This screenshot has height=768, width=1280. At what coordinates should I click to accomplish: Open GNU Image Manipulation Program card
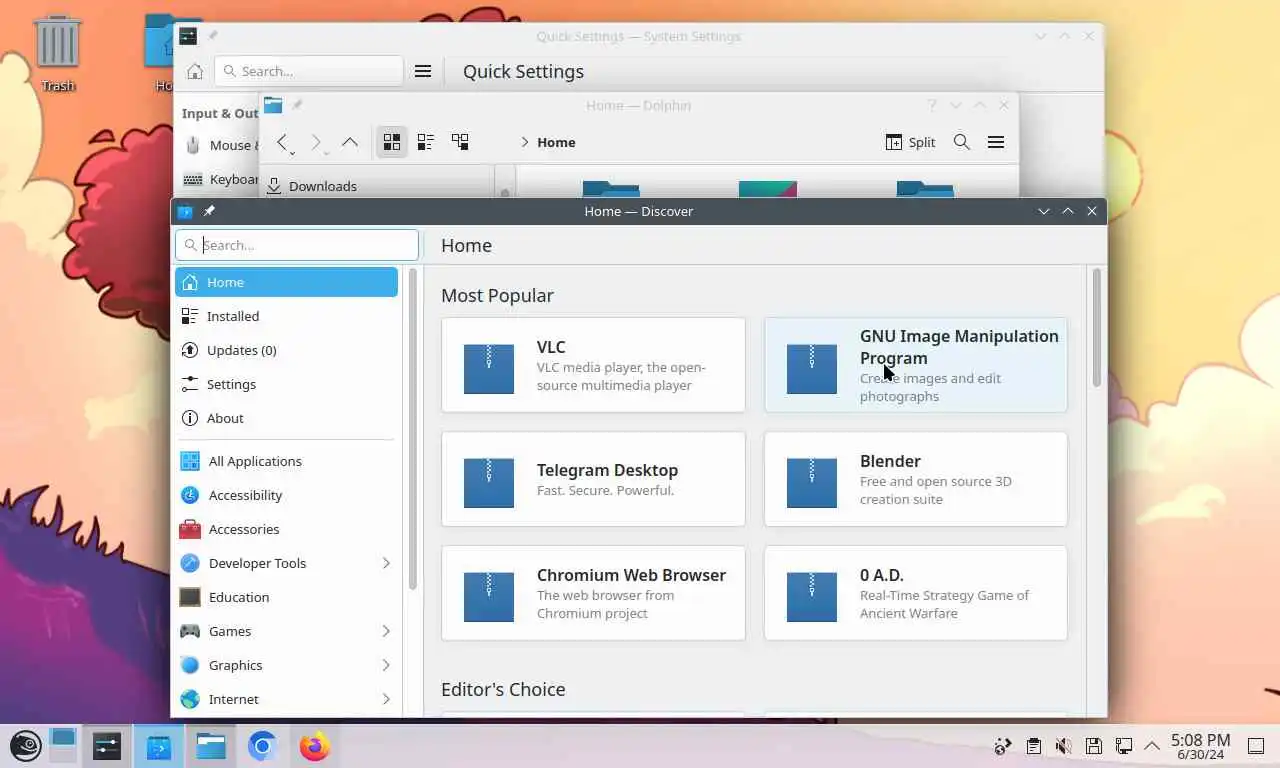(x=916, y=365)
